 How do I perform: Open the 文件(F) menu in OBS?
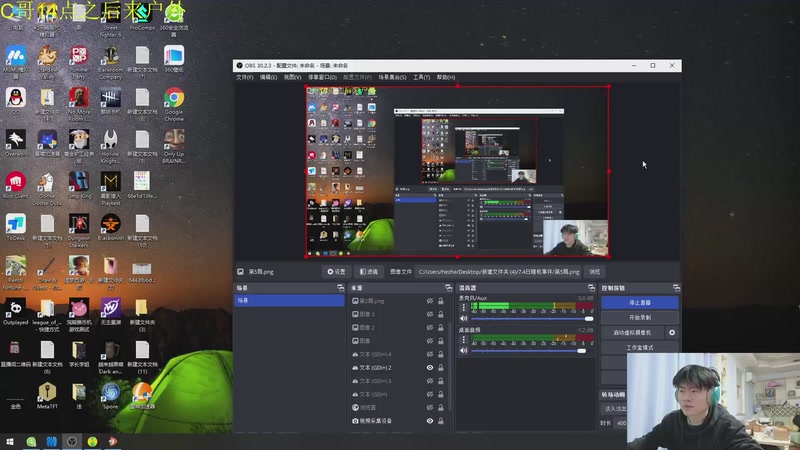coord(244,78)
